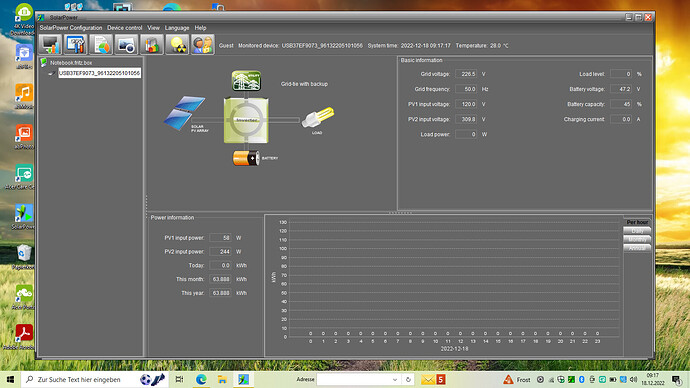The image size is (690, 388).
Task: Open the document with pie chart icon
Action: point(101,44)
